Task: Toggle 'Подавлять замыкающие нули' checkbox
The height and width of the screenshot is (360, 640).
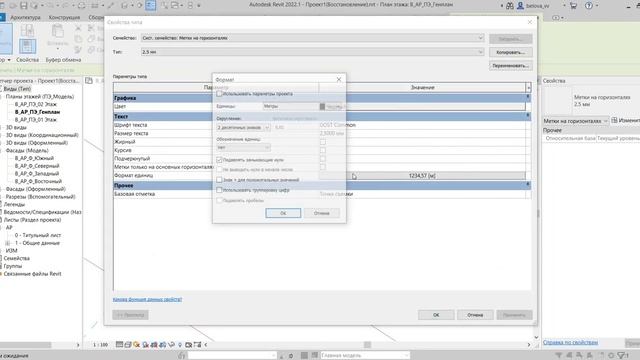Action: [219, 160]
